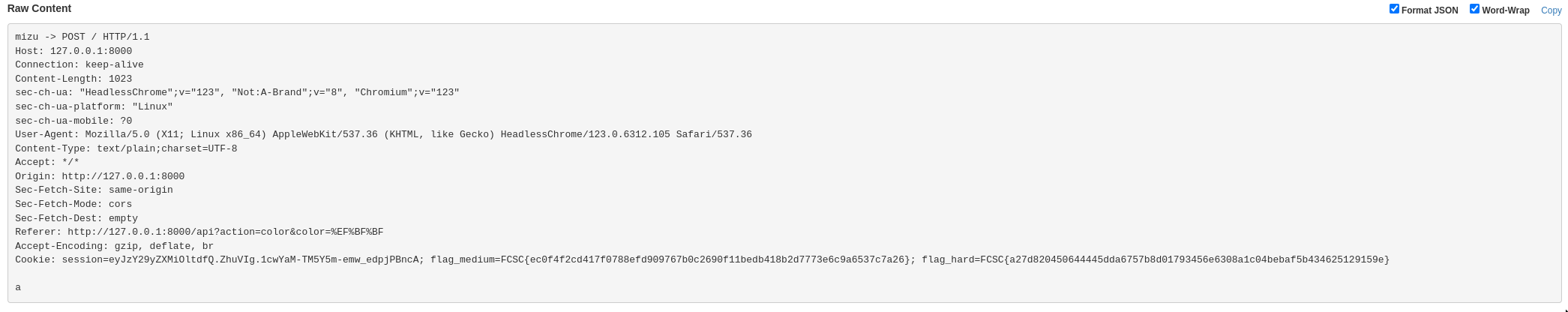Click the Referer URL line
This screenshot has width=1568, height=312.
pyautogui.click(x=199, y=232)
